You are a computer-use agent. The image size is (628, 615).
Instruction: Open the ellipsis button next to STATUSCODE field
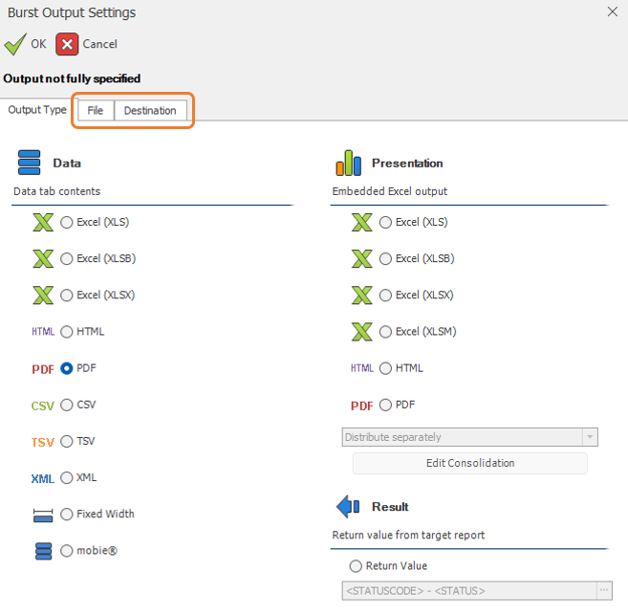(604, 591)
